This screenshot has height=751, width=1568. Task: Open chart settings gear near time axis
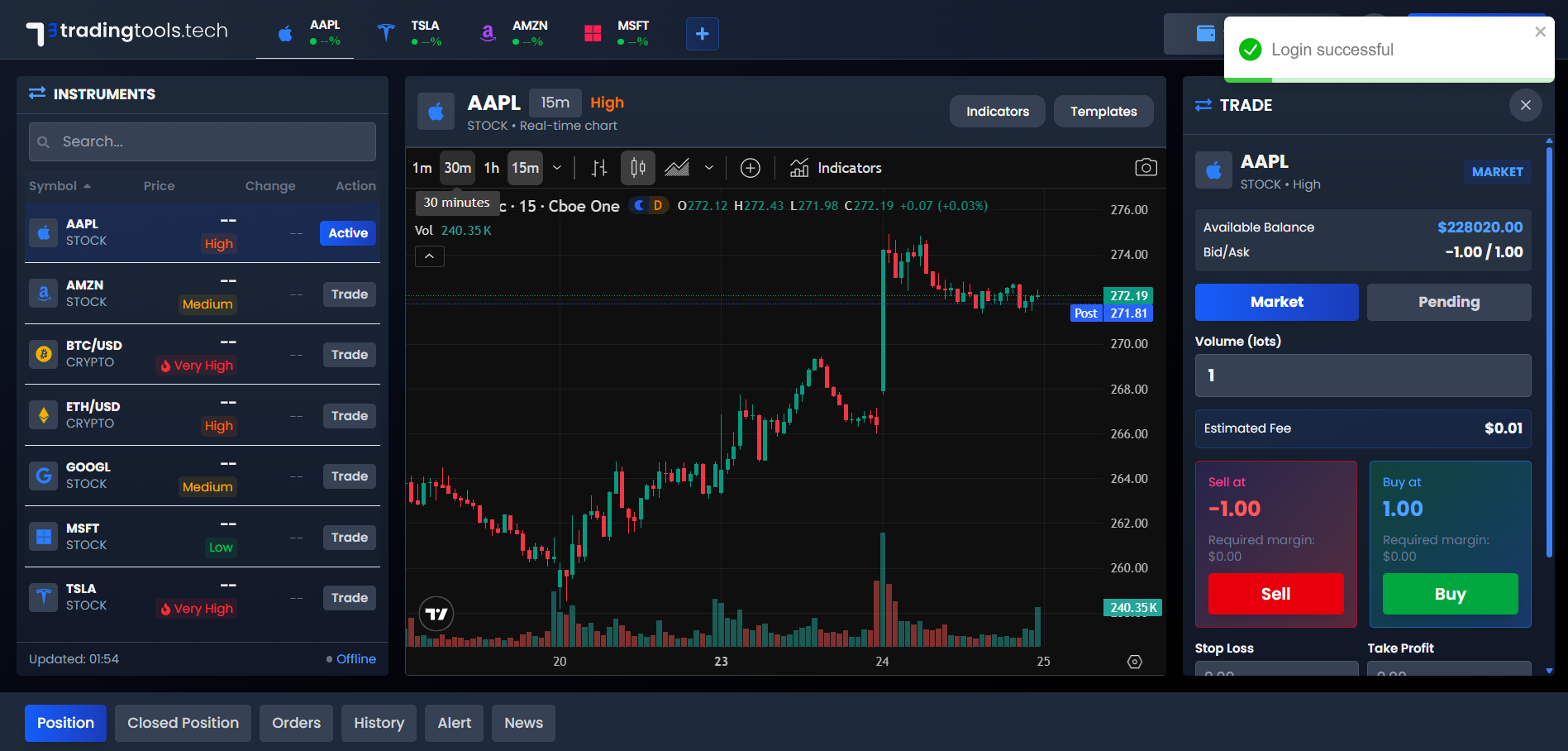click(x=1135, y=662)
